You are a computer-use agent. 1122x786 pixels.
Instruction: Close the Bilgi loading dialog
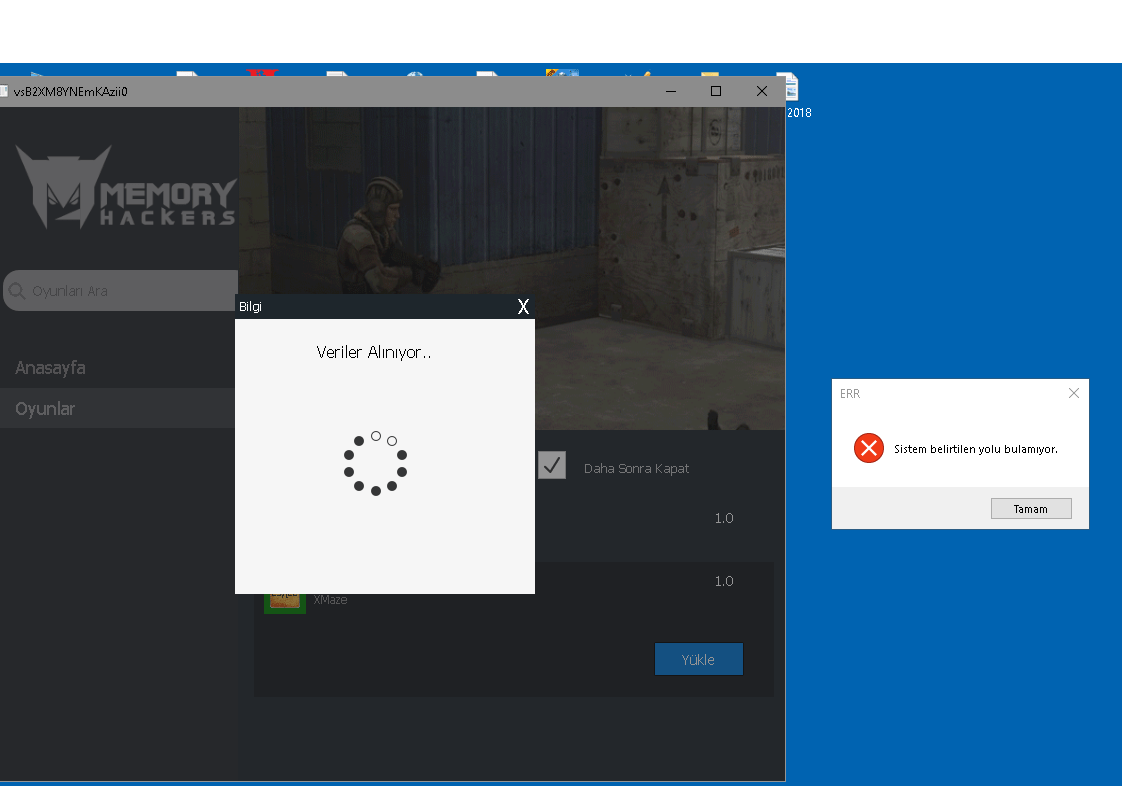[x=523, y=306]
